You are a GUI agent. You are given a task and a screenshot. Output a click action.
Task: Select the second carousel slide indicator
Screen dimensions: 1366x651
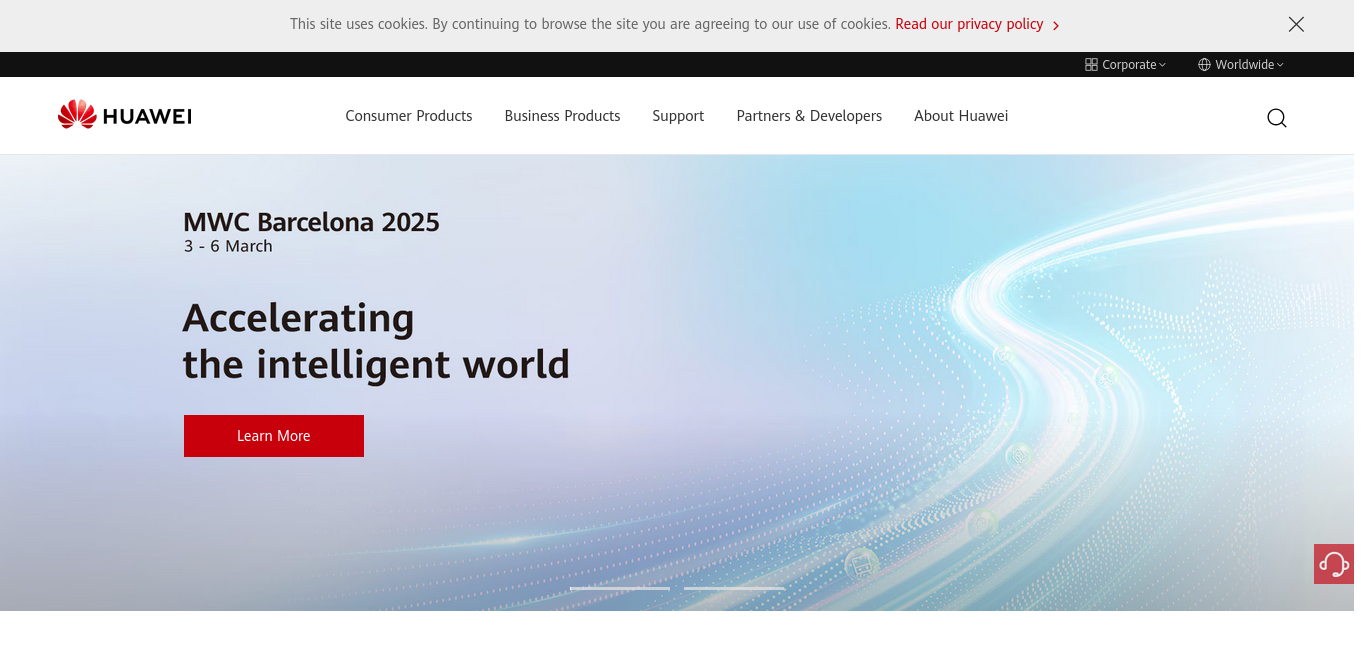coord(734,588)
